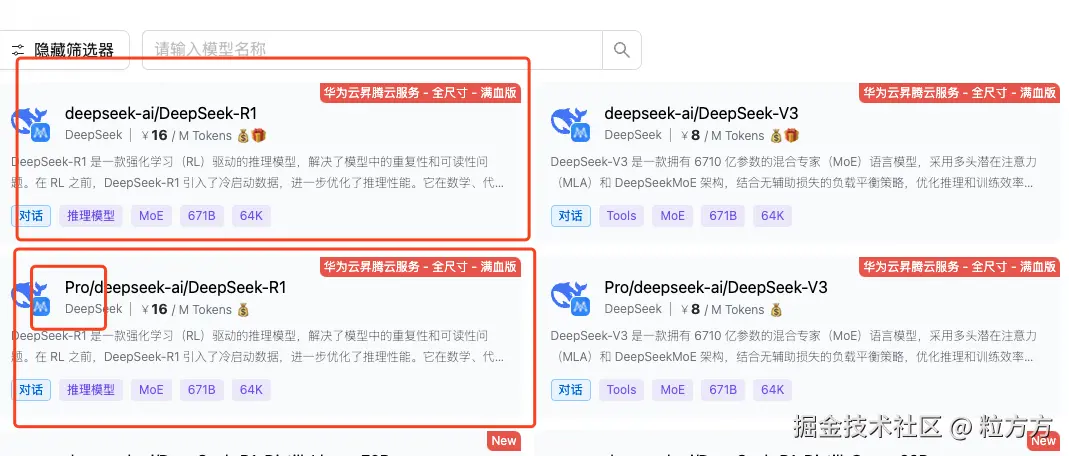This screenshot has height=456, width=1069.
Task: Click the 隐藏筛选器 button
Action: pos(63,50)
